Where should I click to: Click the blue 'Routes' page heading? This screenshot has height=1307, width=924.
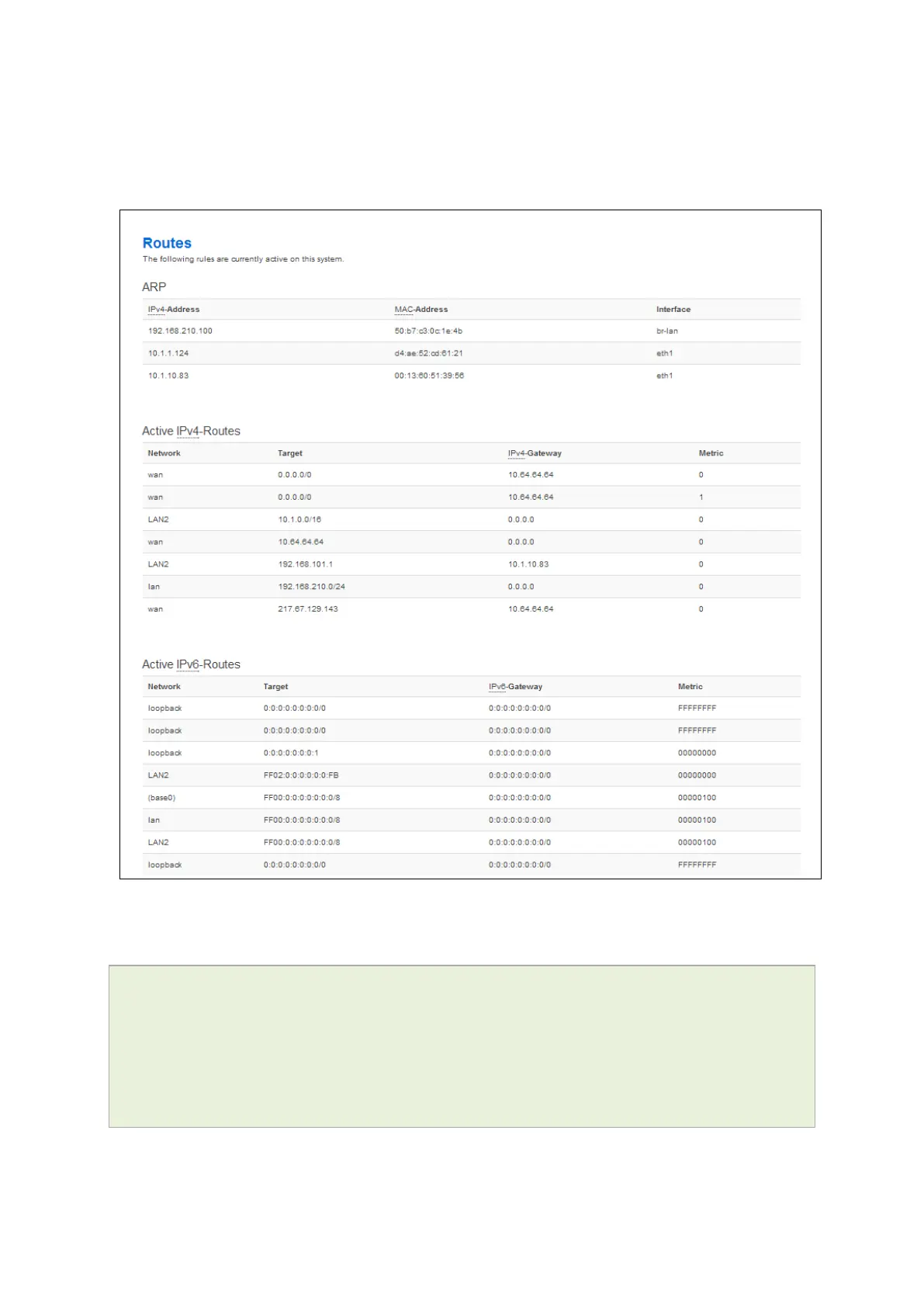[x=167, y=243]
